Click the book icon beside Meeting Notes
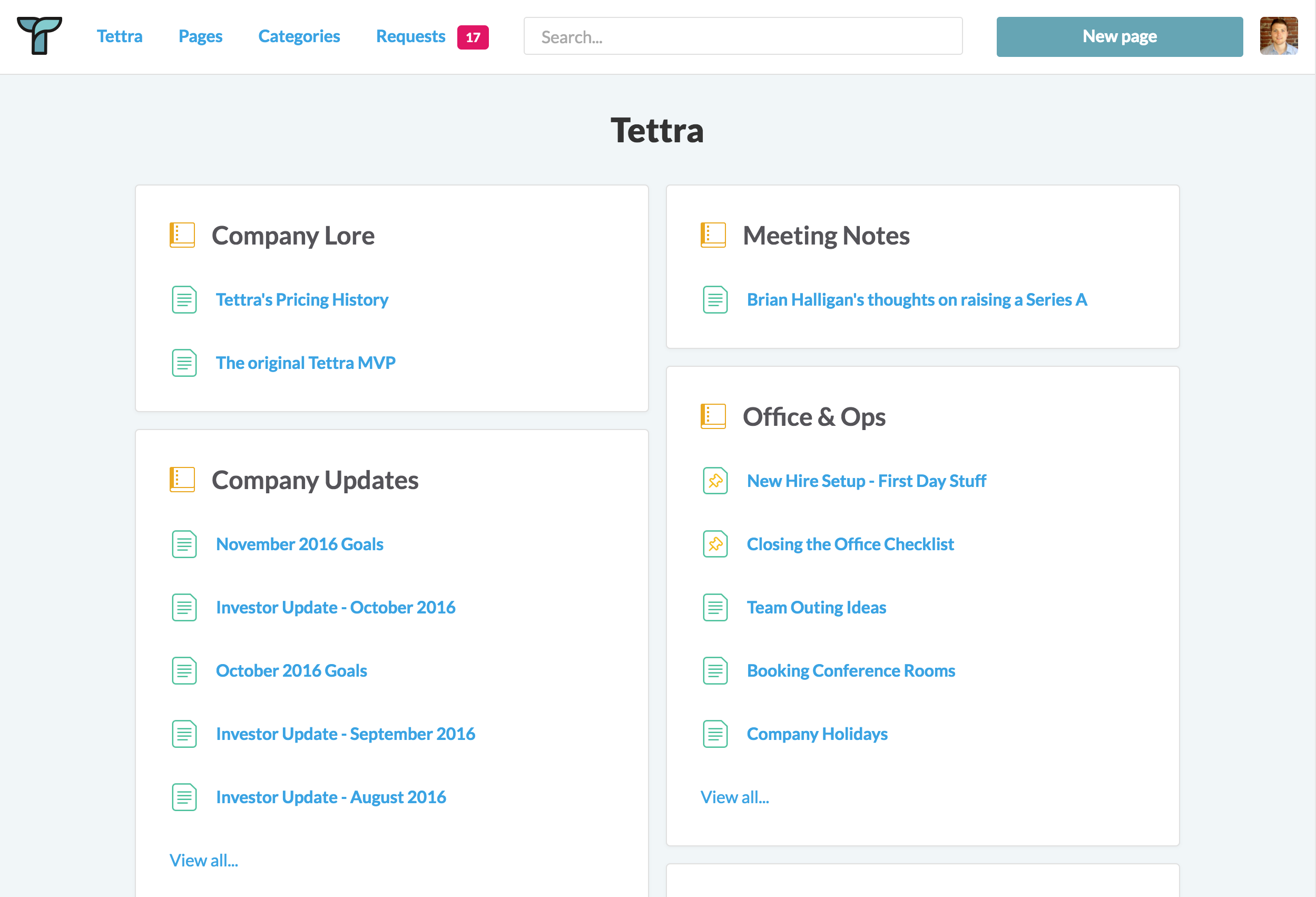This screenshot has width=1316, height=897. pos(714,235)
